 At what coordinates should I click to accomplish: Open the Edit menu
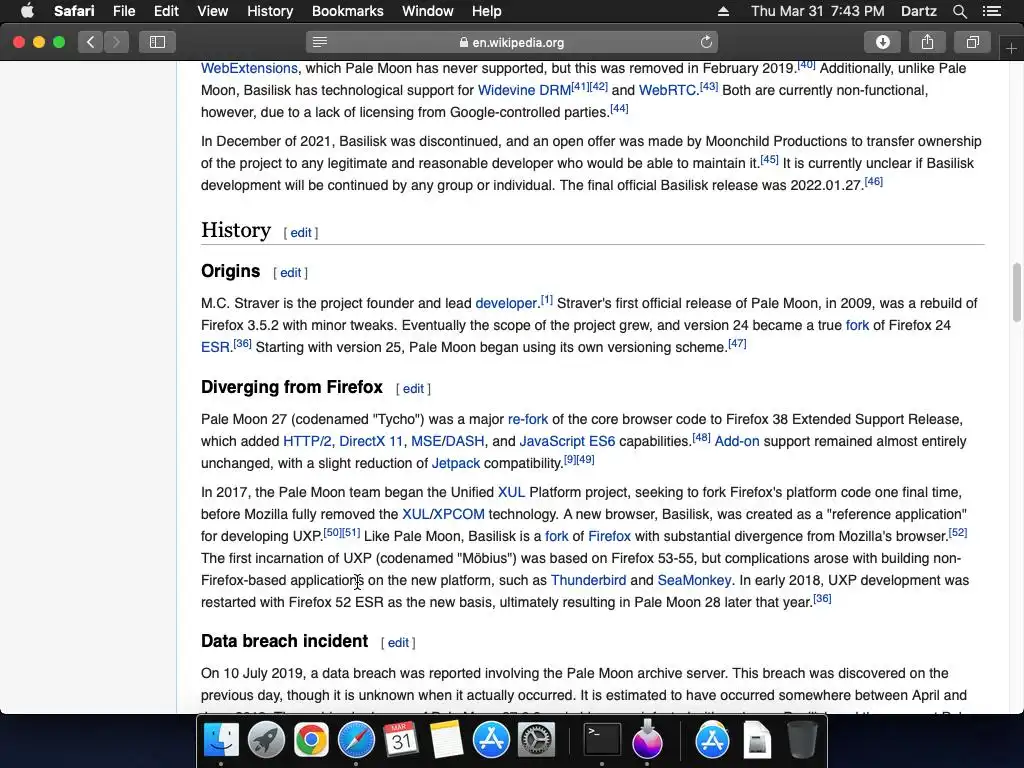click(166, 11)
